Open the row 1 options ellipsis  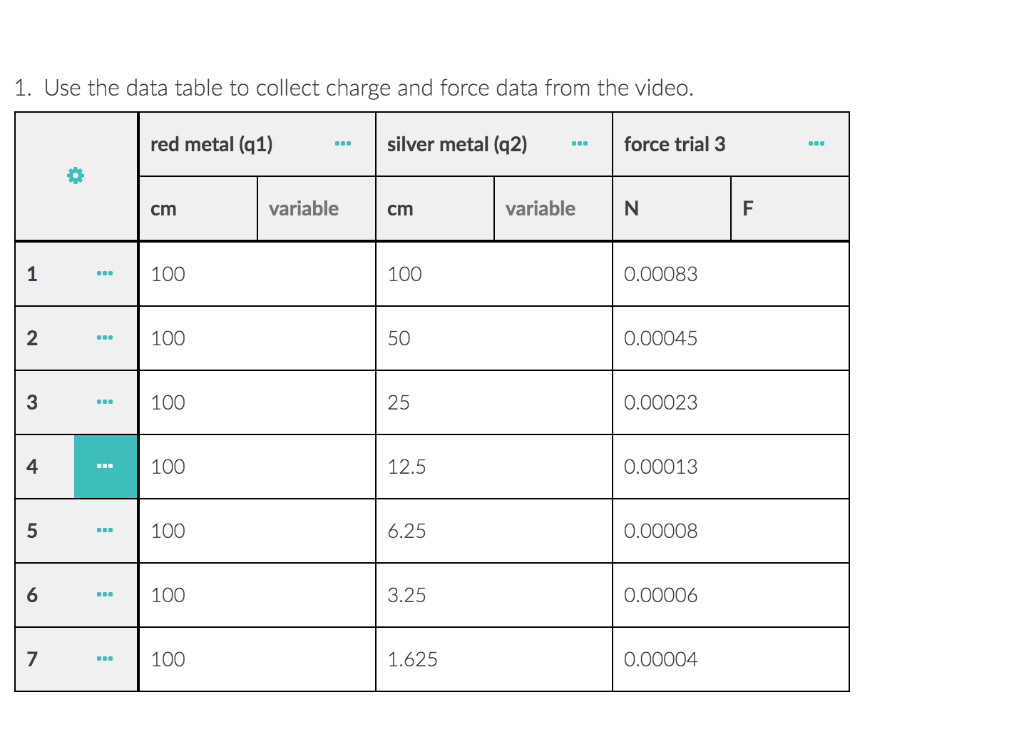(x=105, y=273)
